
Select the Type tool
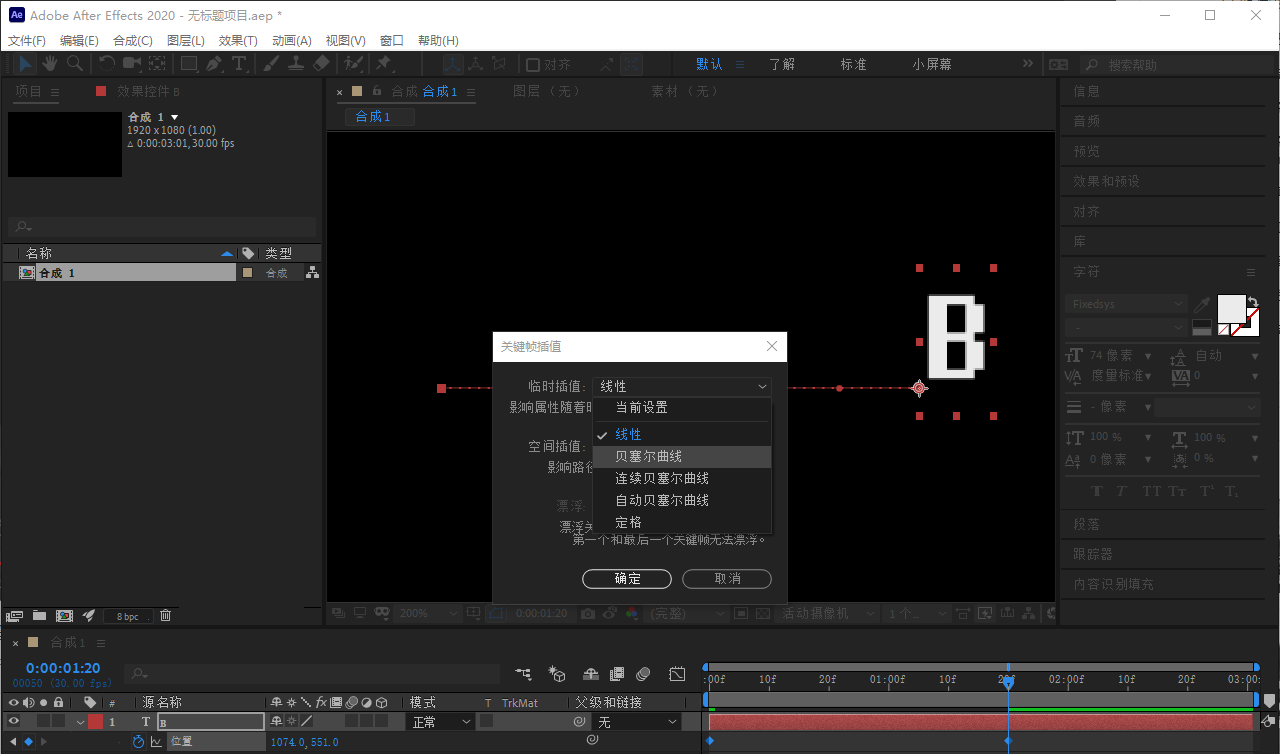coord(239,63)
